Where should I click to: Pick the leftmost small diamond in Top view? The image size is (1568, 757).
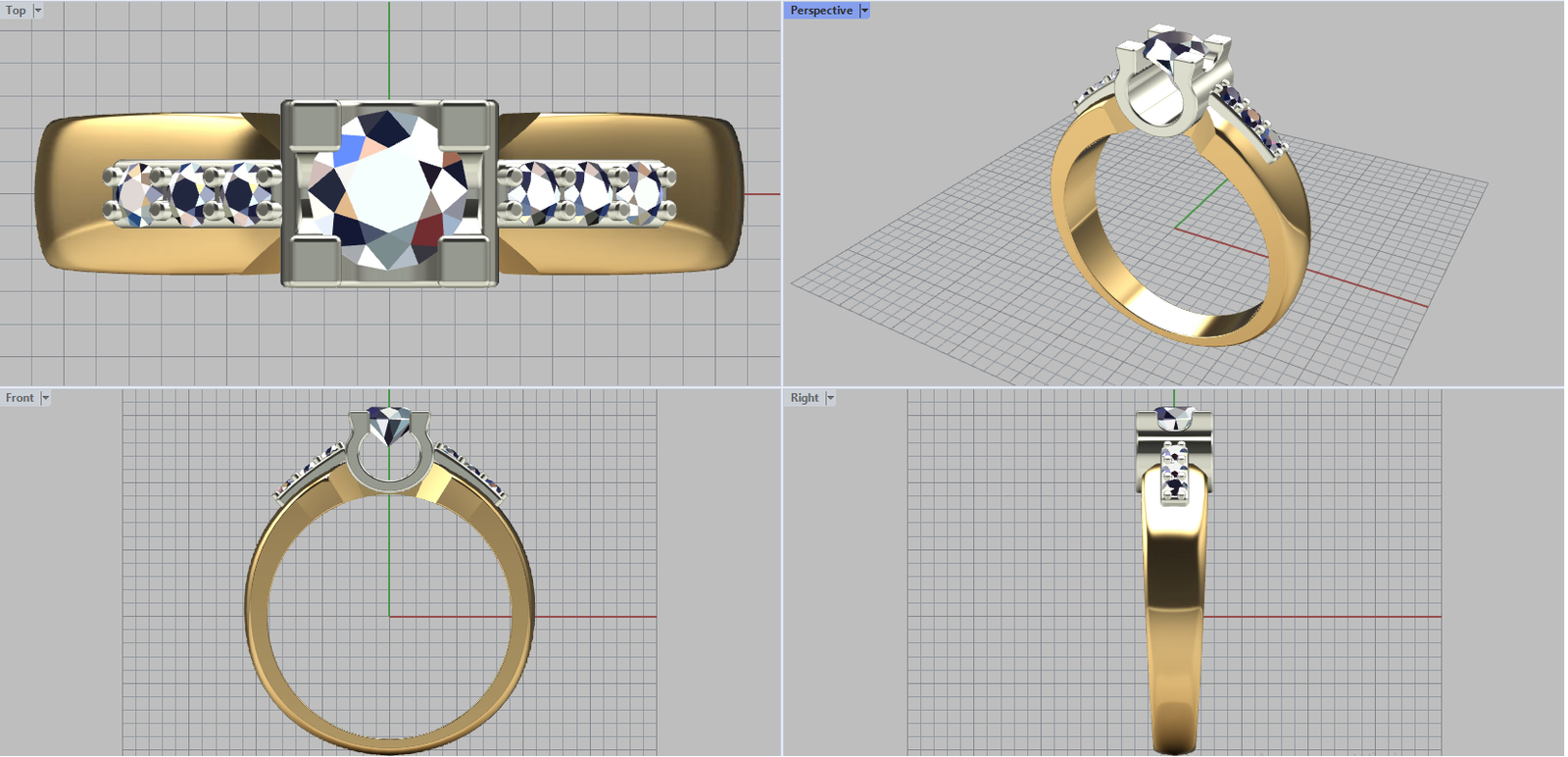(x=135, y=194)
